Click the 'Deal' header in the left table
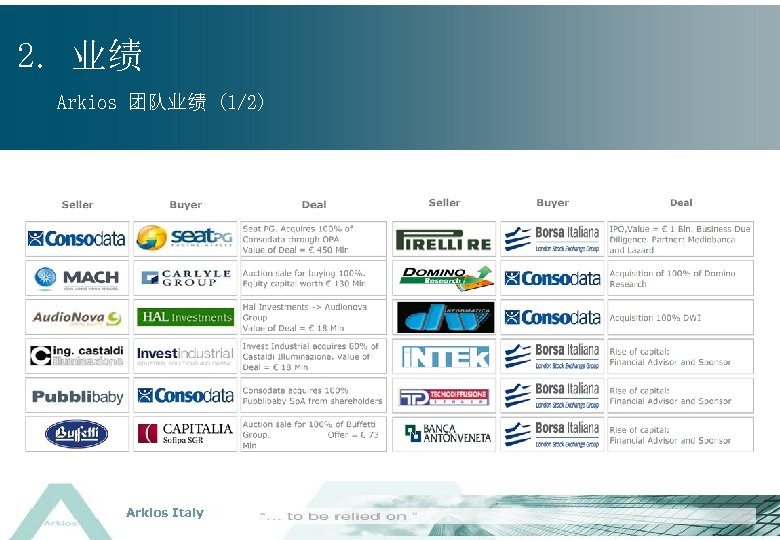 (314, 204)
